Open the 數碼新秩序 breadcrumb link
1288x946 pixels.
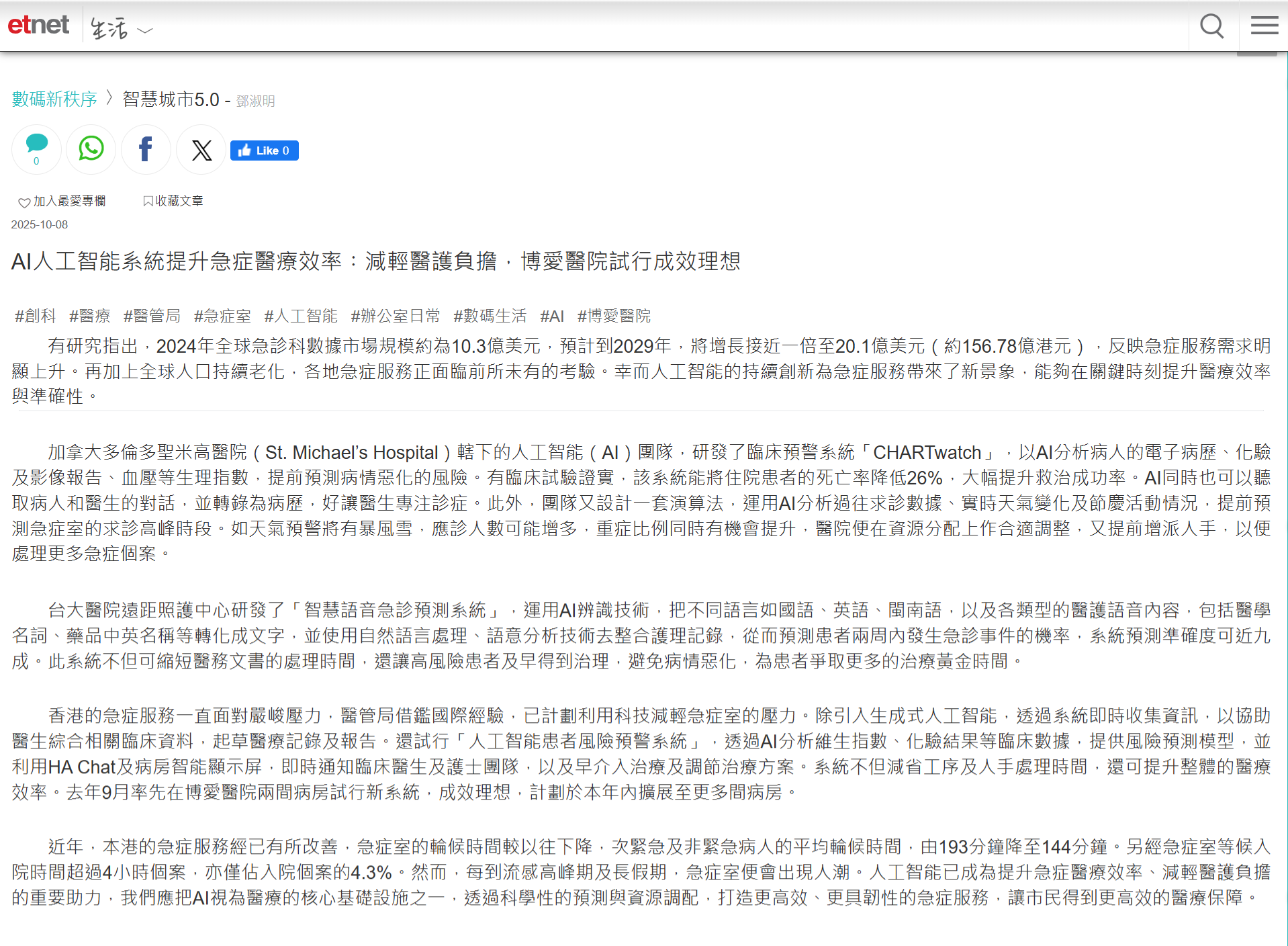(54, 99)
